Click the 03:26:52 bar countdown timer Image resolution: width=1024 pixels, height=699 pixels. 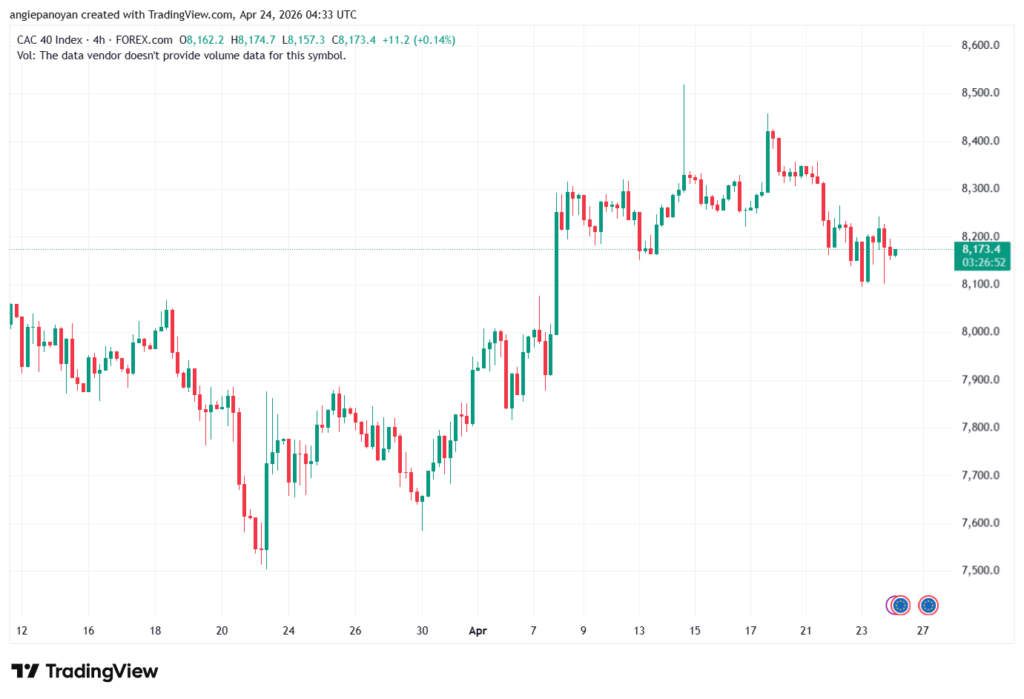tap(983, 262)
